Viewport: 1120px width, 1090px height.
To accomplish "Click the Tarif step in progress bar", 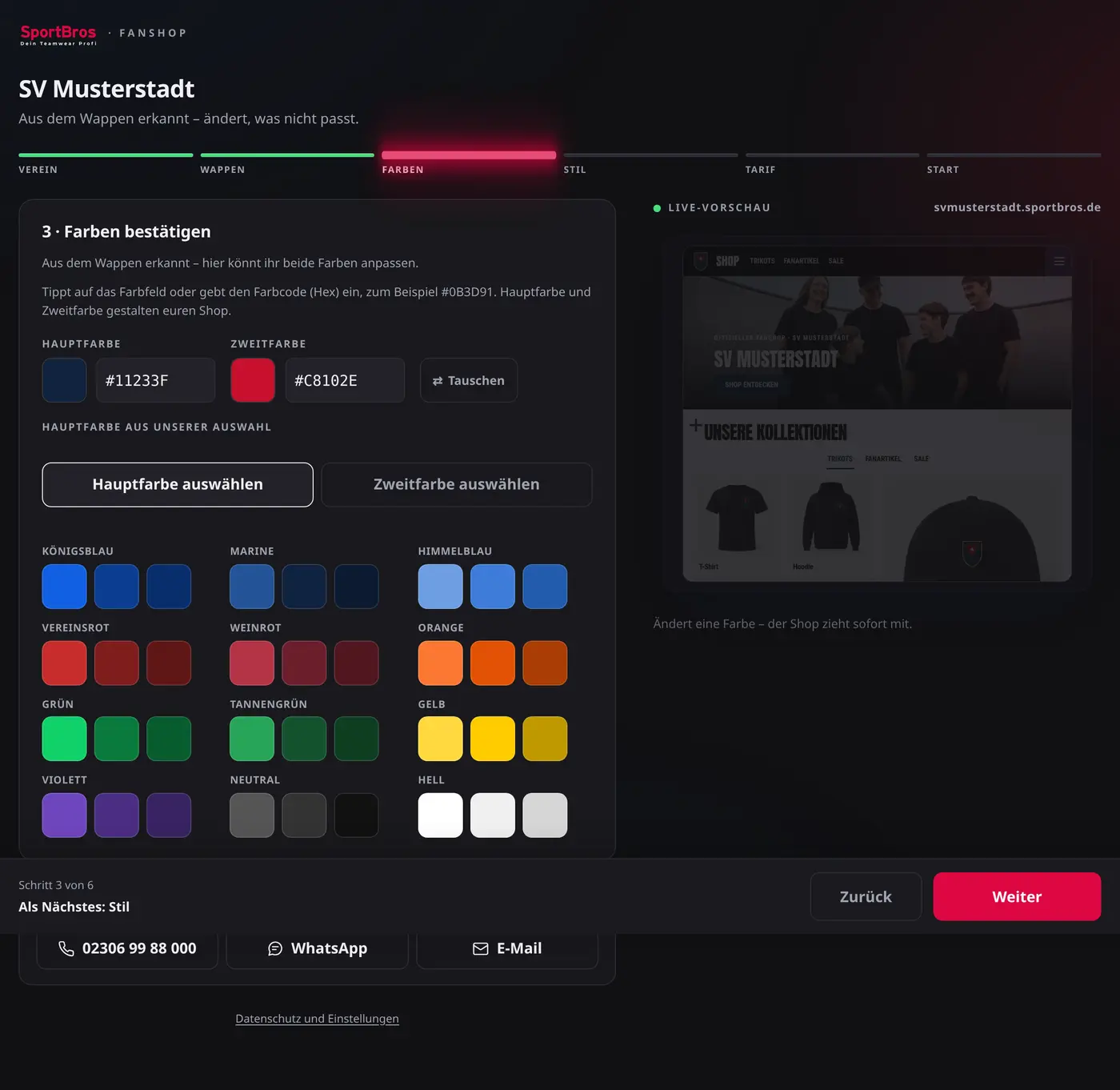I will [832, 163].
